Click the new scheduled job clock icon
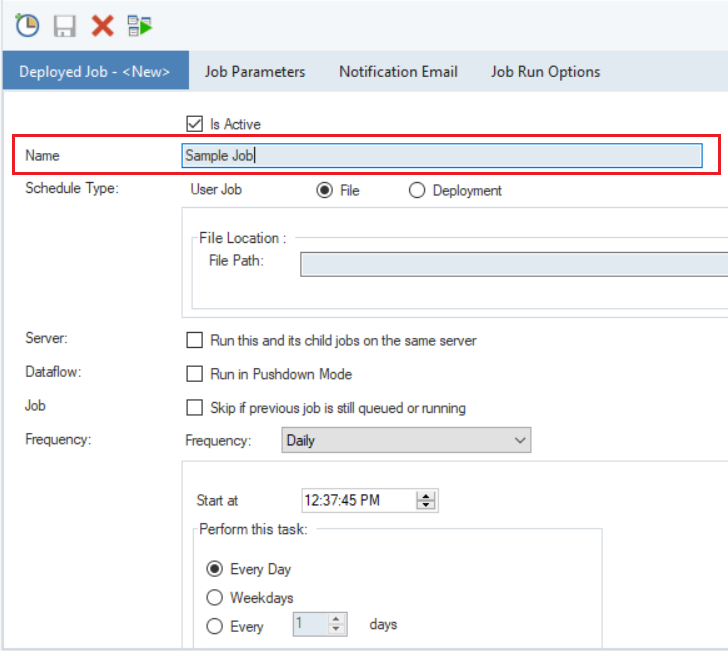 (x=27, y=25)
